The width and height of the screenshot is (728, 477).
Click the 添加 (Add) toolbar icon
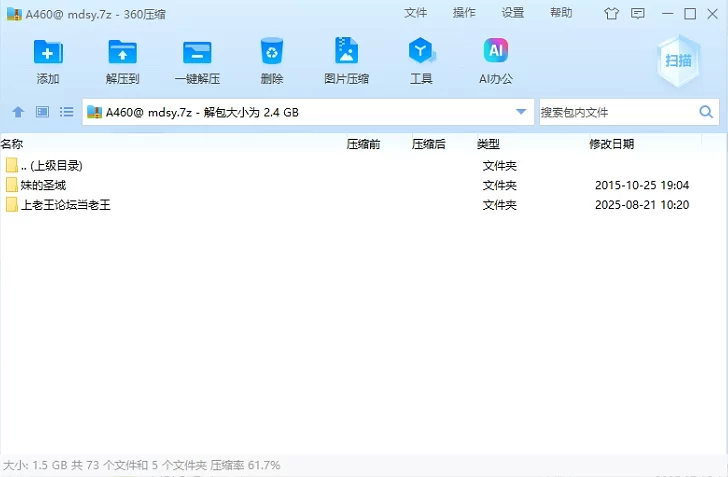click(48, 52)
